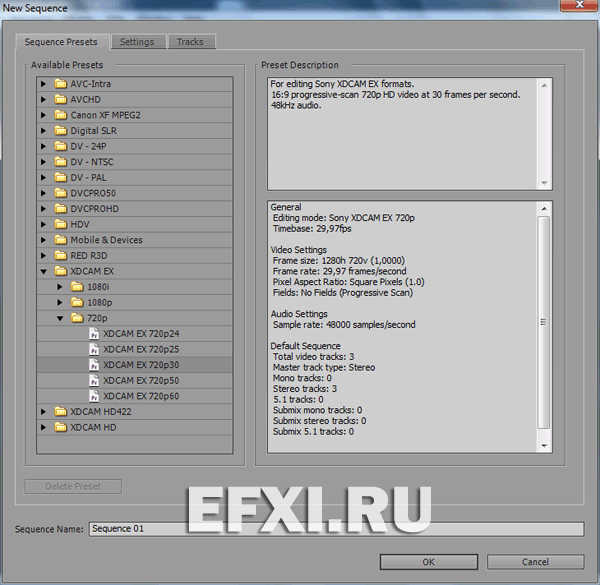This screenshot has height=585, width=600.
Task: Expand the AVCHD preset group
Action: pyautogui.click(x=43, y=99)
